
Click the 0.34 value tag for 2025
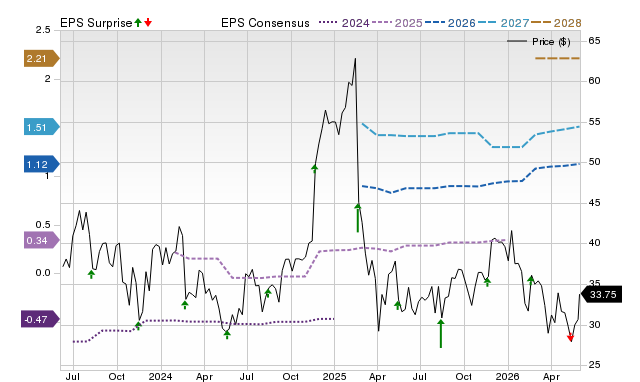42,240
